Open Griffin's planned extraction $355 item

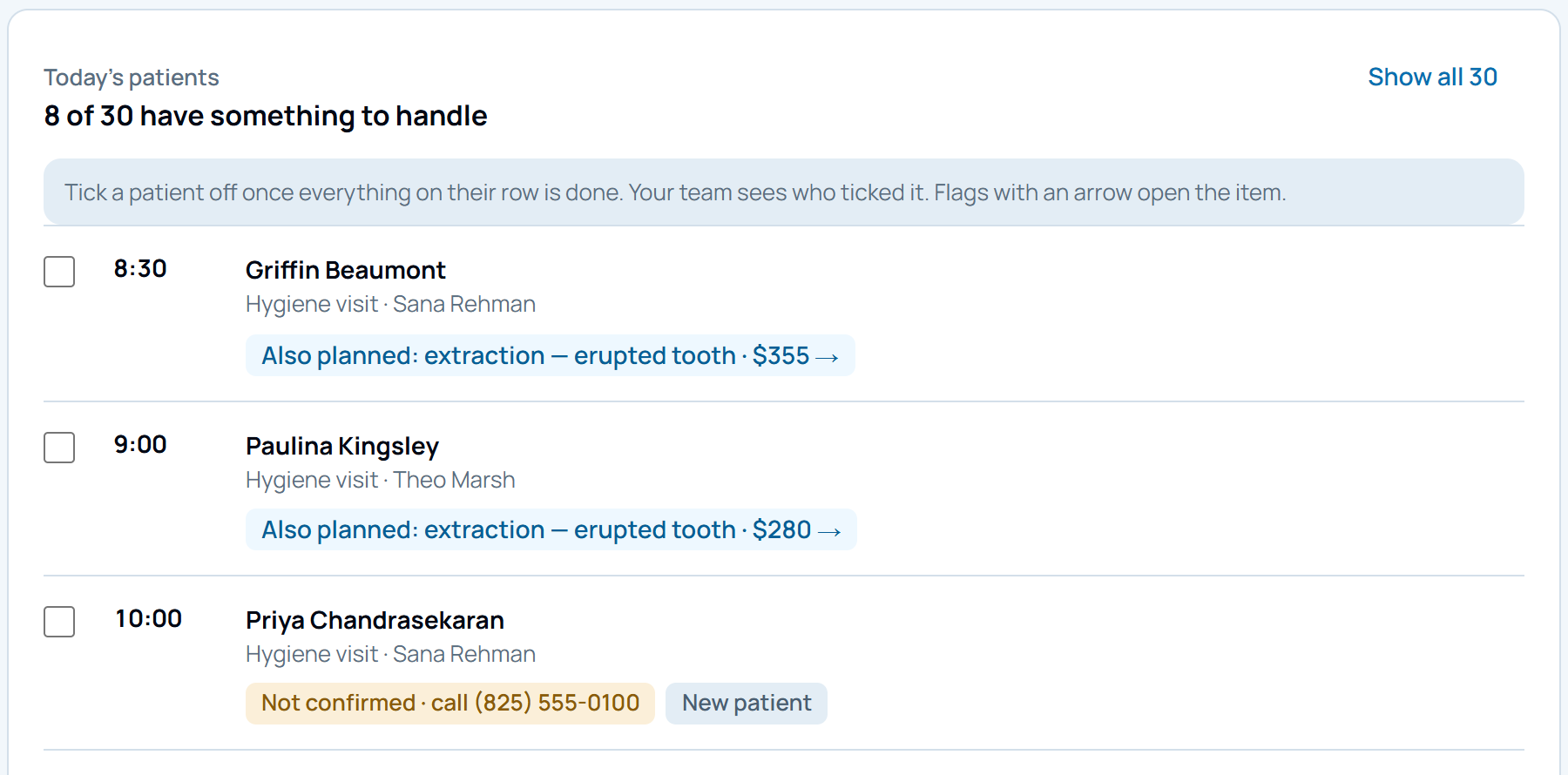(550, 355)
